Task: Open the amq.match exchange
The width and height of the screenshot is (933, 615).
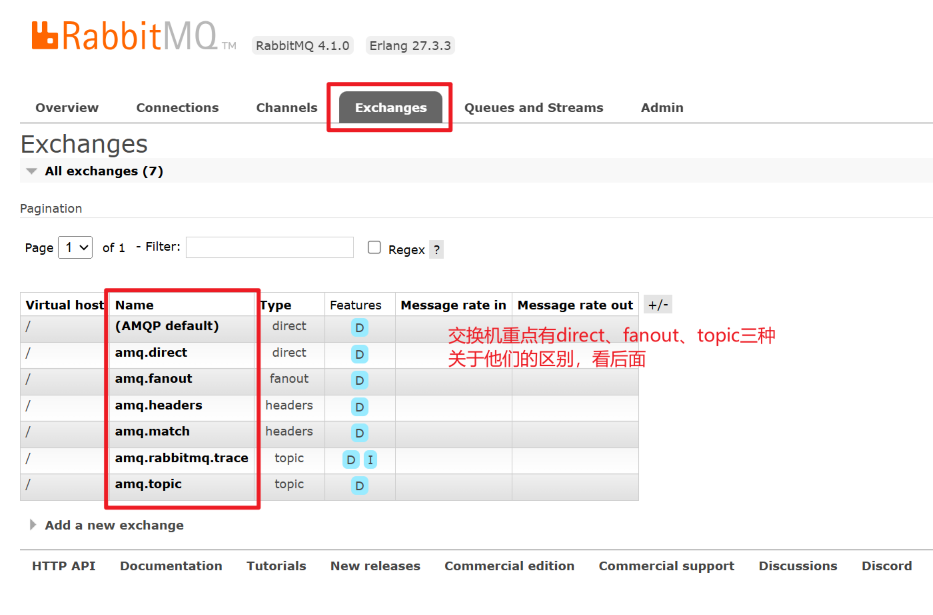Action: (152, 431)
